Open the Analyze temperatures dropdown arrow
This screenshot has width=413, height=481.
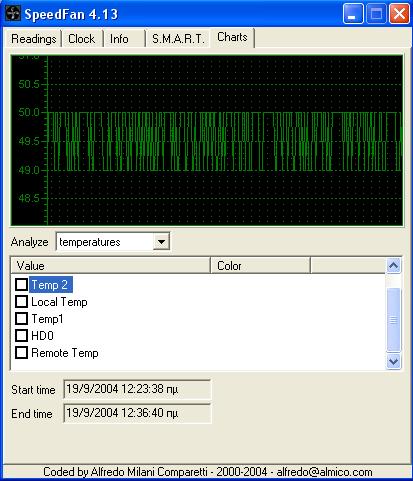(161, 242)
